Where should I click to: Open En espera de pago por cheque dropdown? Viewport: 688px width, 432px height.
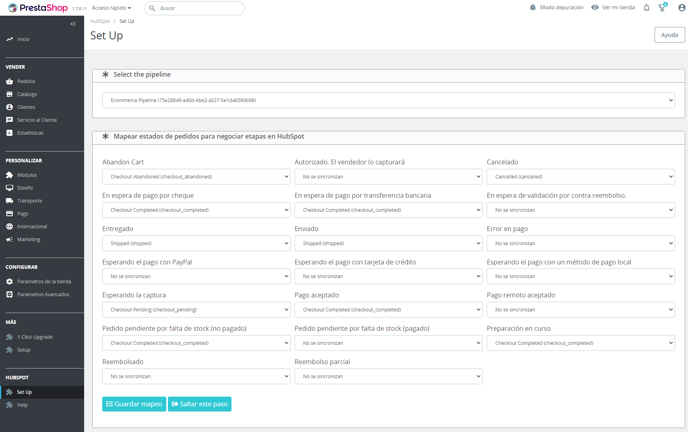point(196,210)
